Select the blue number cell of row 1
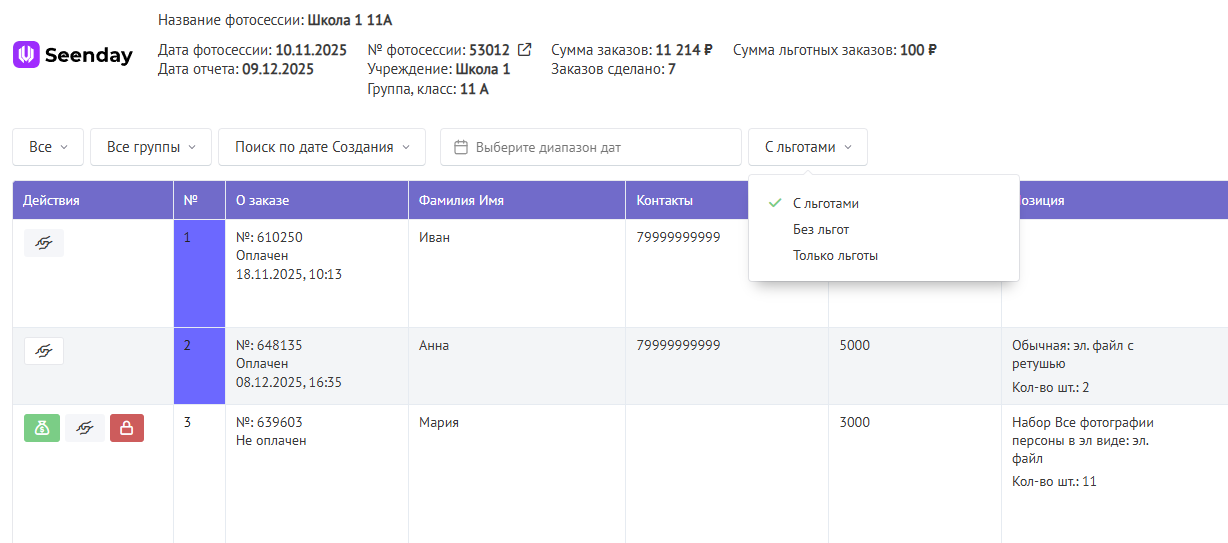This screenshot has width=1228, height=543. click(199, 273)
